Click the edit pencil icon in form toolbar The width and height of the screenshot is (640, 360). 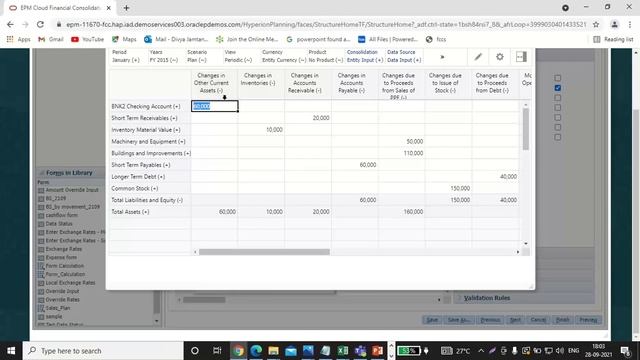click(x=478, y=57)
